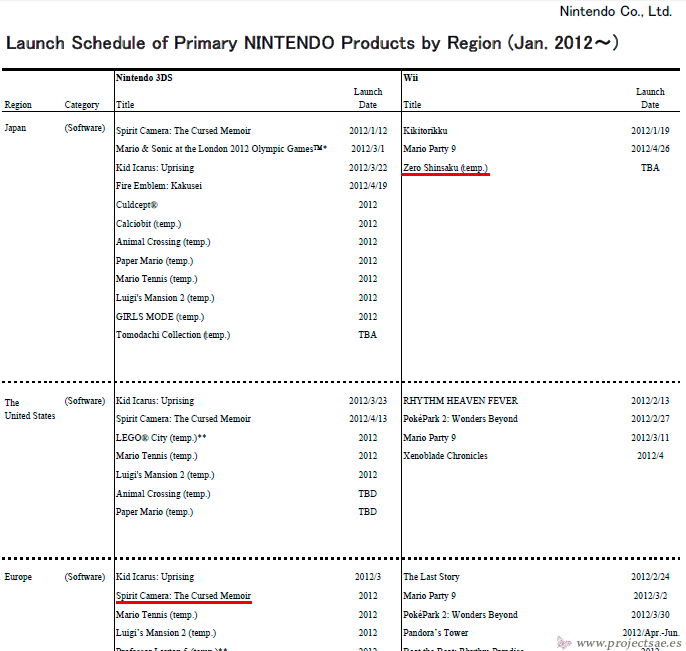This screenshot has width=686, height=651.
Task: Select 'The Last Story' title
Action: 431,577
